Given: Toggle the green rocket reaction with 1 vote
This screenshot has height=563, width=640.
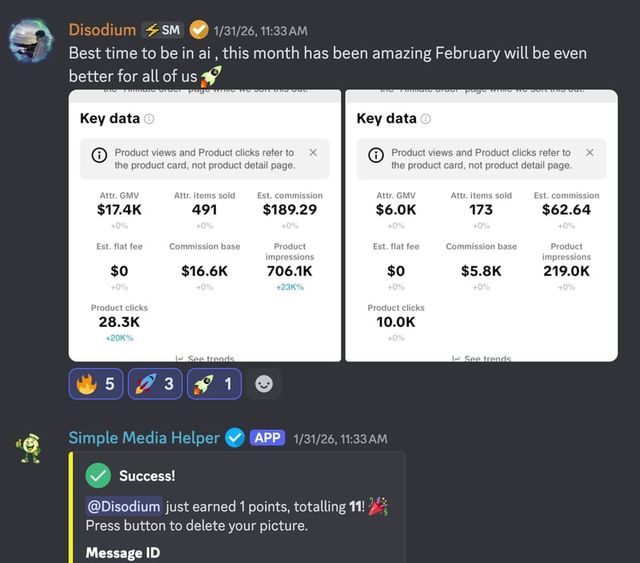Looking at the screenshot, I should pos(214,384).
